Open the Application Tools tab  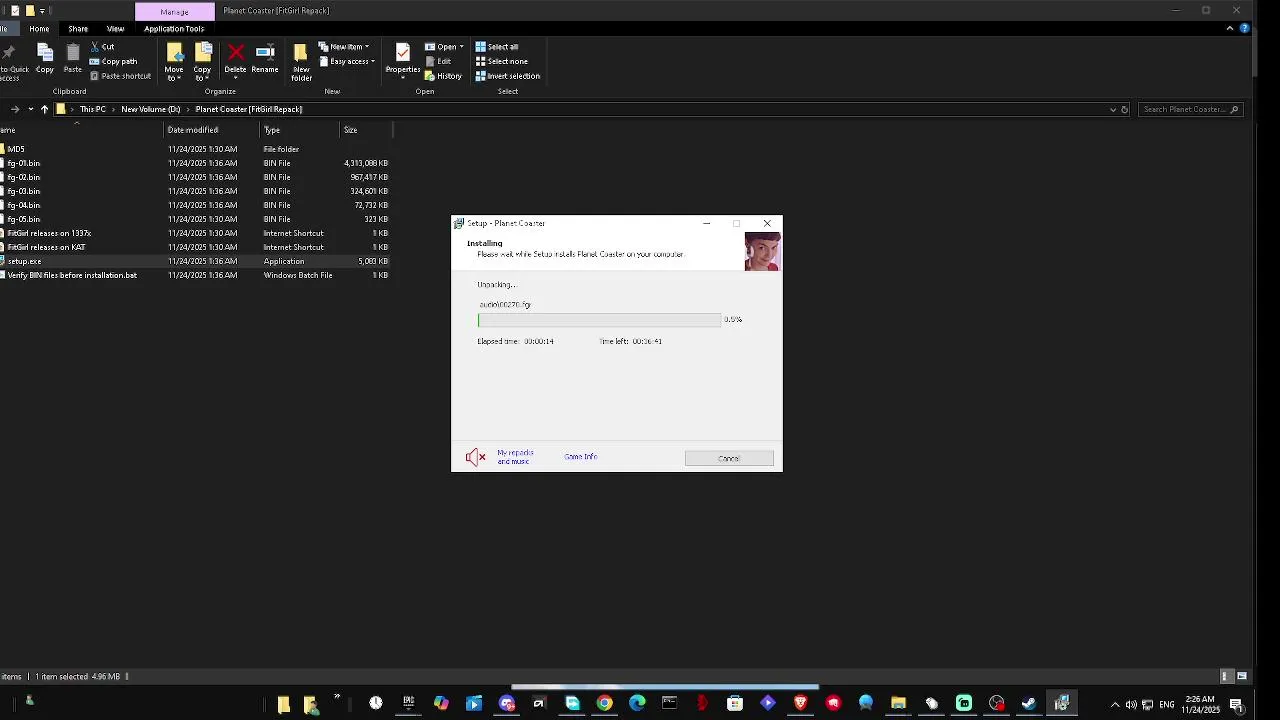tap(174, 29)
